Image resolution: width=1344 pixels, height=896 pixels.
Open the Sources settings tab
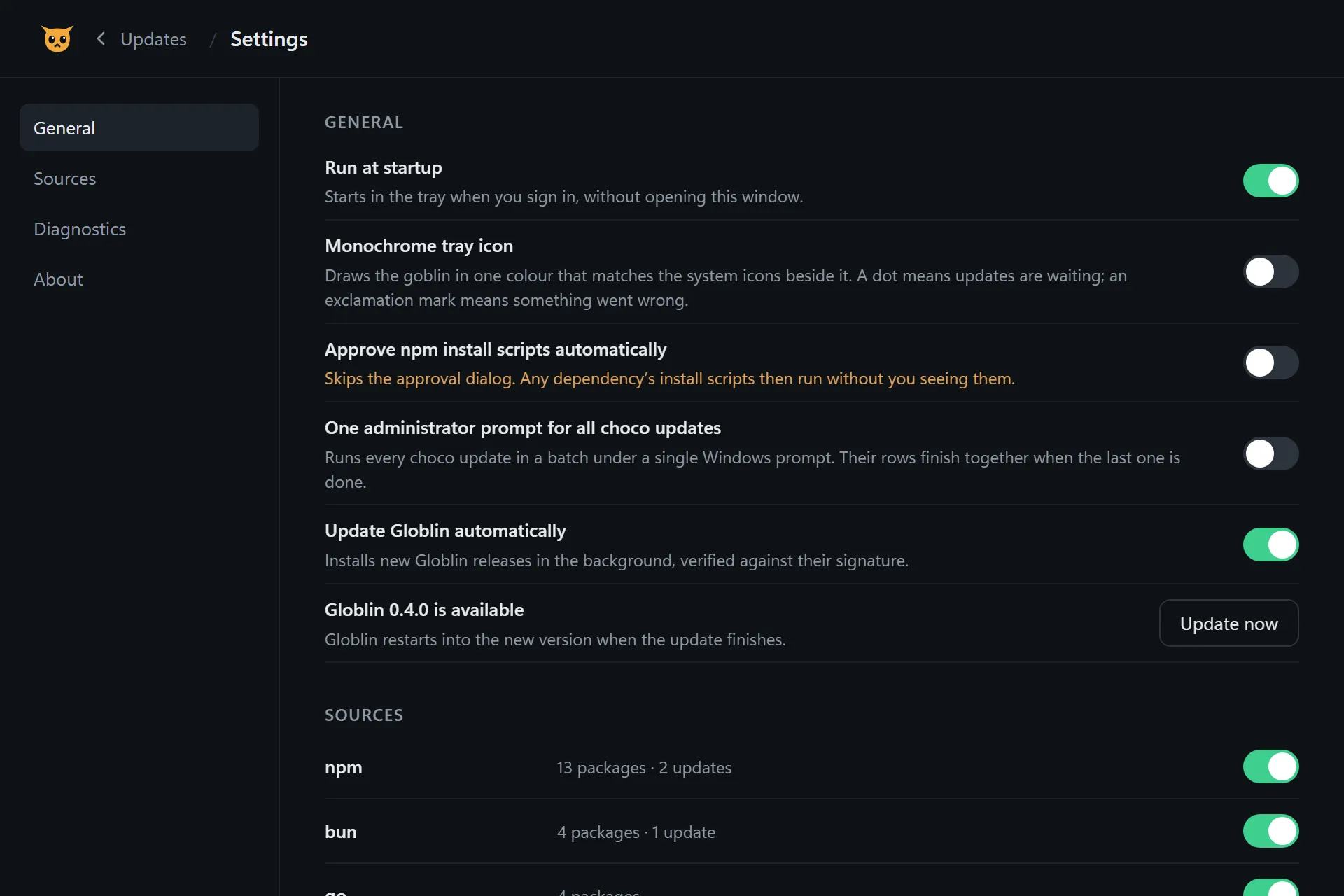(139, 178)
